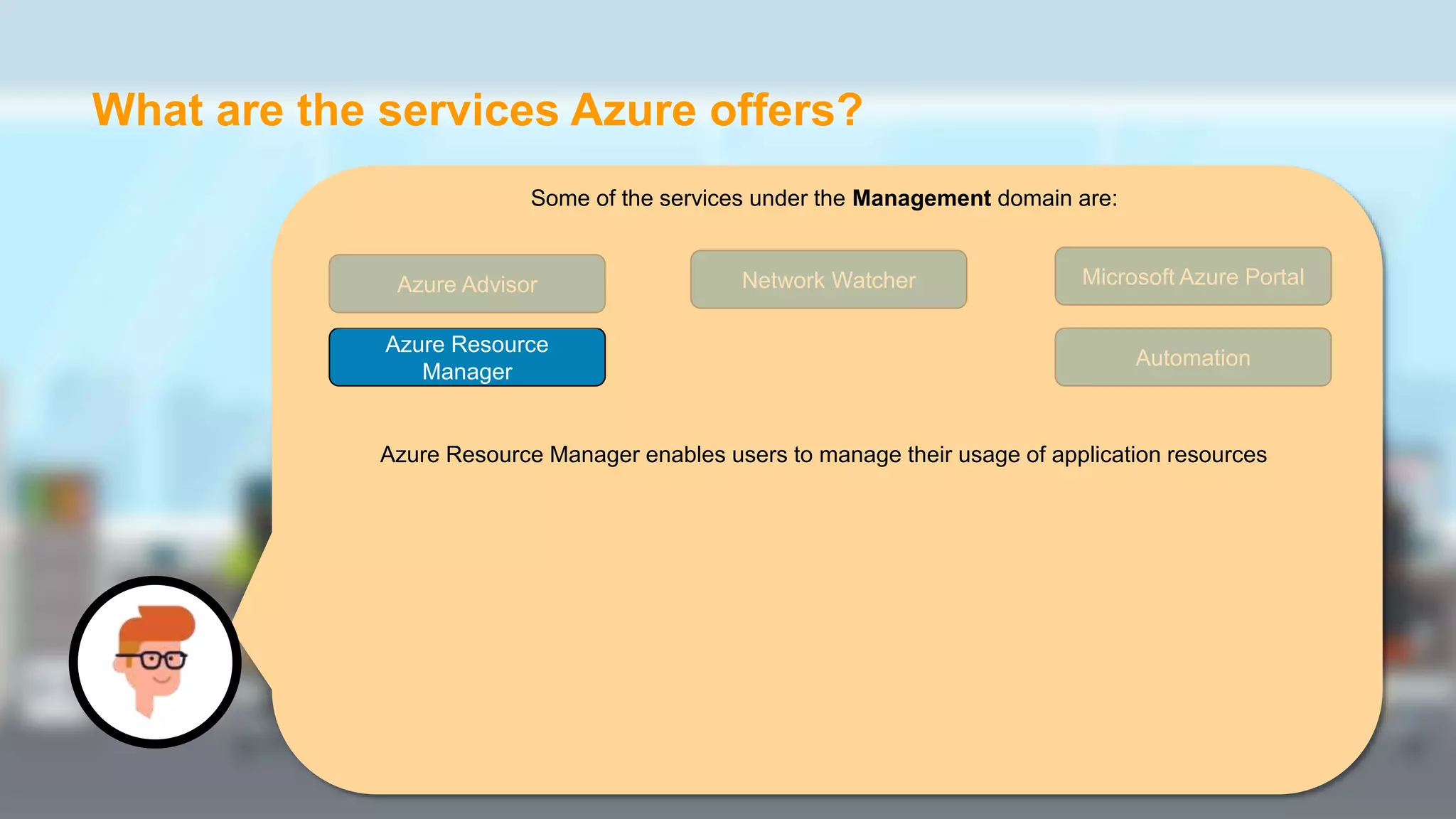Select the Azure Advisor service box
The image size is (1456, 819).
(467, 284)
